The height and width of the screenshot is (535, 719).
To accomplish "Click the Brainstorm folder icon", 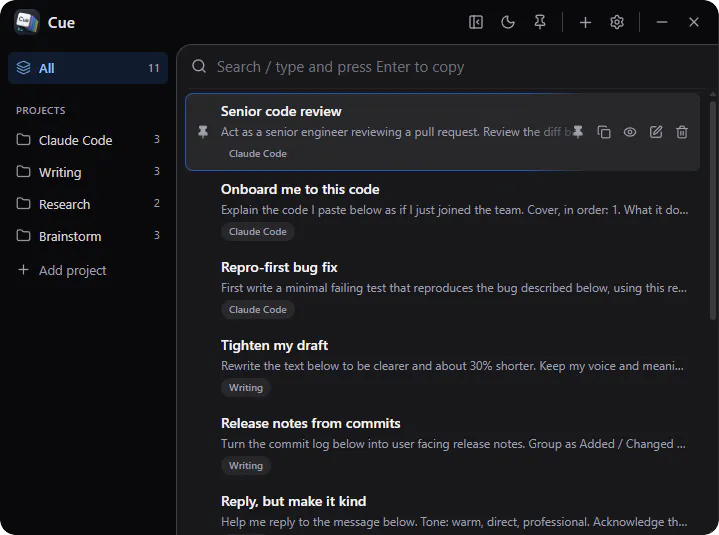I will point(23,235).
